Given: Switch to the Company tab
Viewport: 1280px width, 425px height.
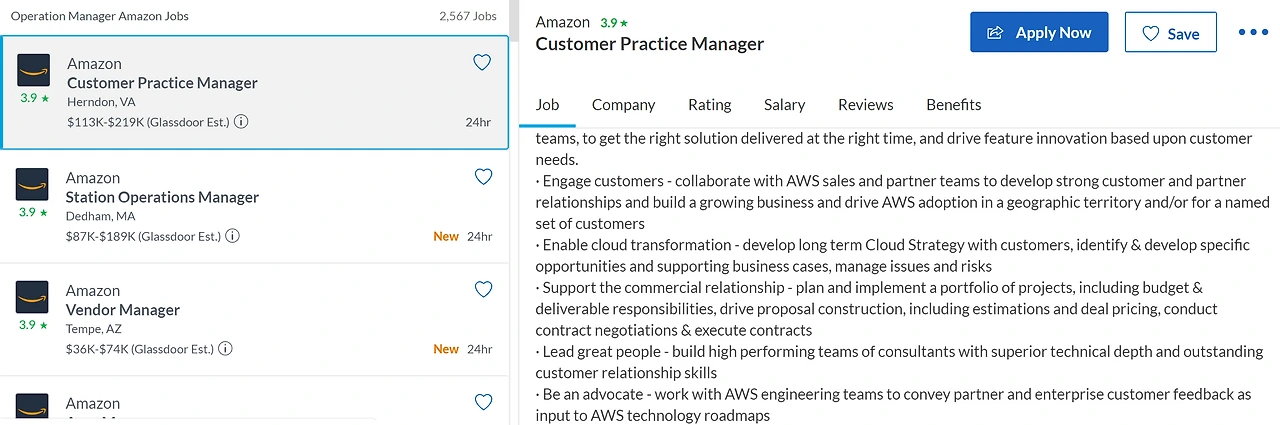Looking at the screenshot, I should (623, 105).
